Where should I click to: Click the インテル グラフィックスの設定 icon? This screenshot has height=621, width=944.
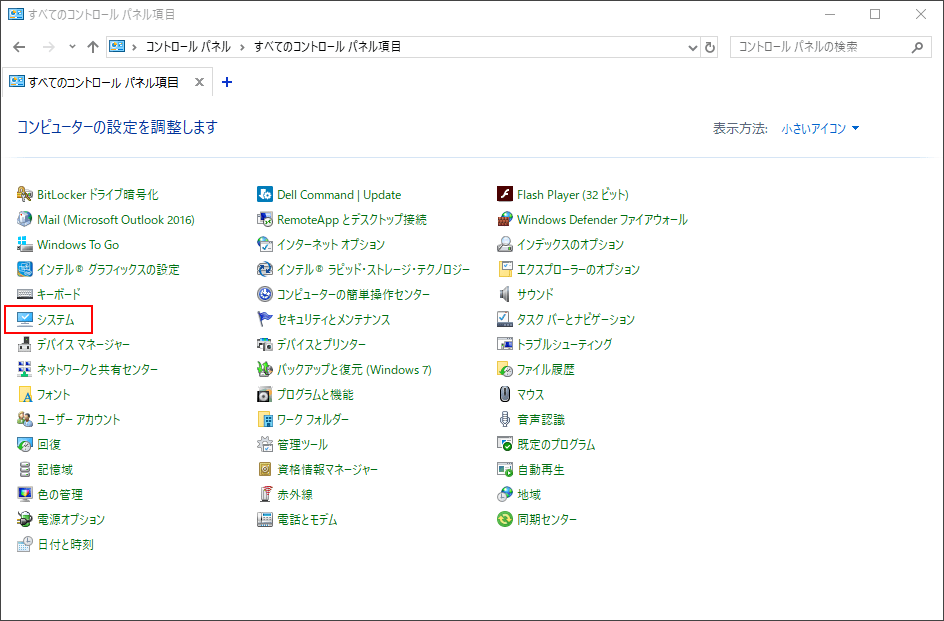coord(25,269)
